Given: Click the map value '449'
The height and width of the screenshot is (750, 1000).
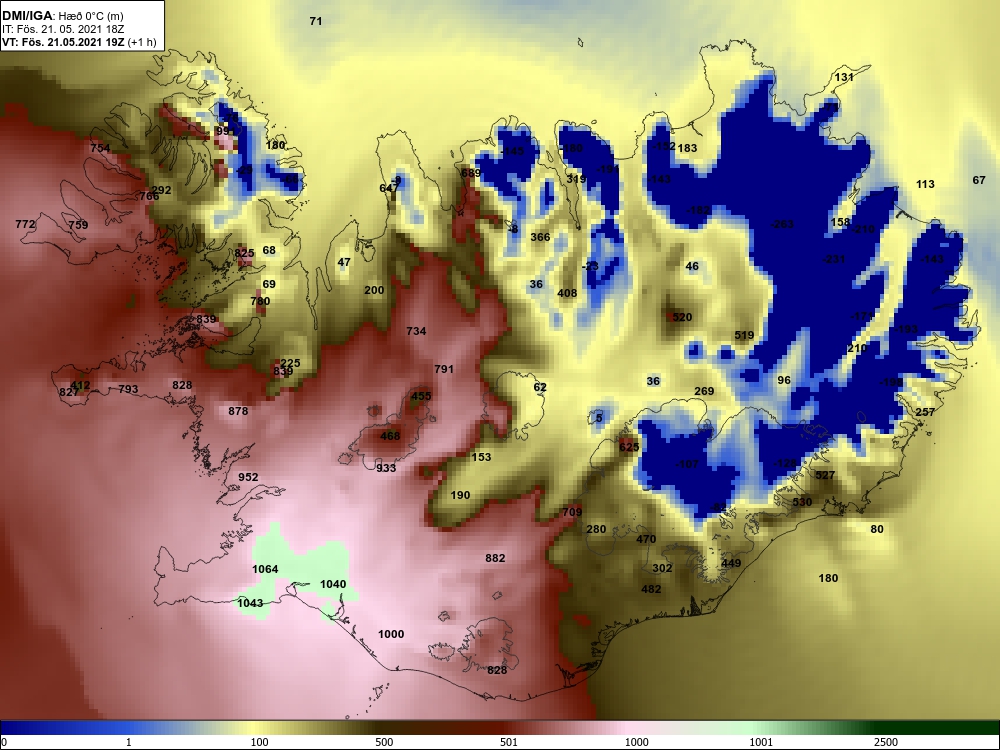Looking at the screenshot, I should (731, 563).
